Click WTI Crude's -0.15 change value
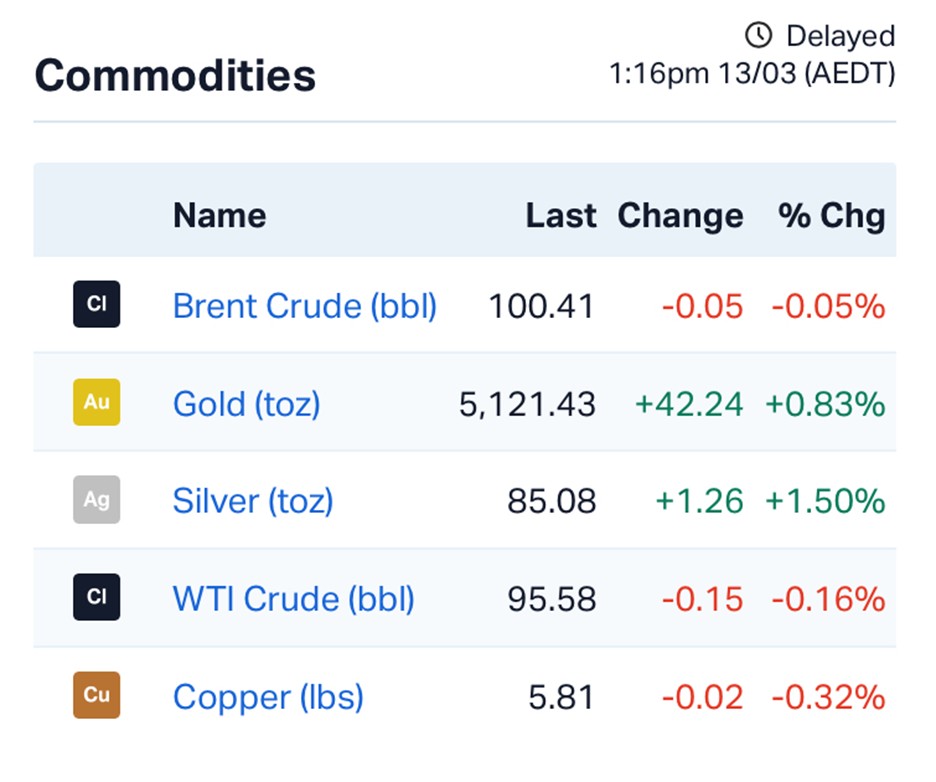 702,599
